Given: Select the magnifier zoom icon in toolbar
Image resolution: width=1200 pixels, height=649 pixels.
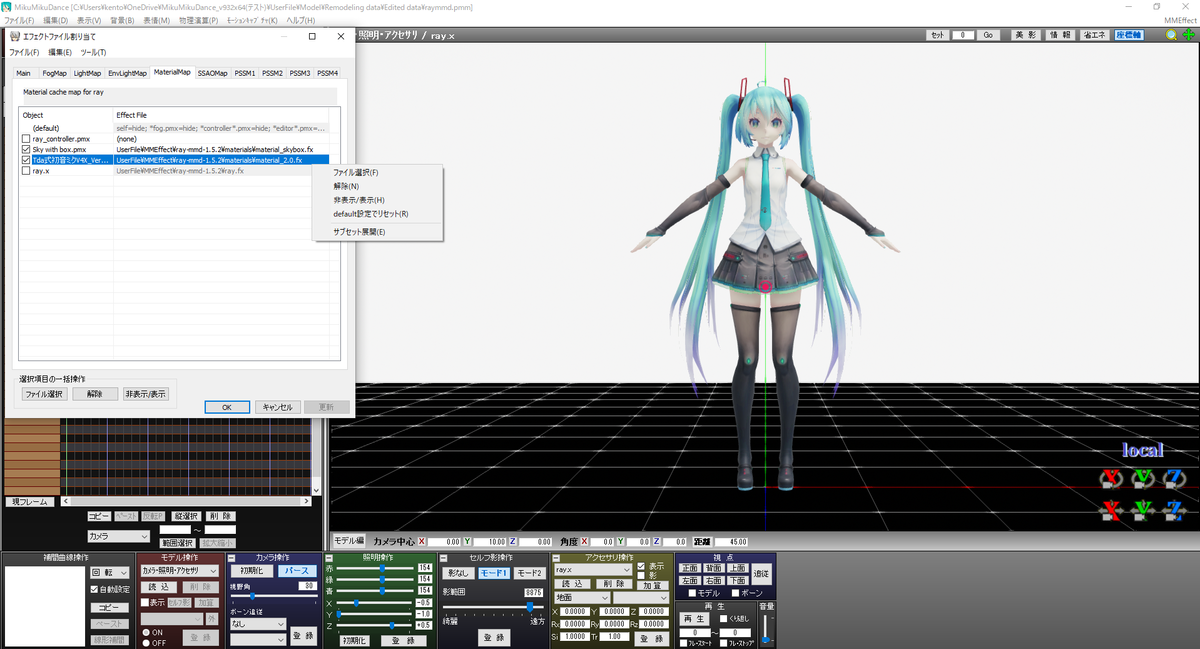Looking at the screenshot, I should 1171,34.
